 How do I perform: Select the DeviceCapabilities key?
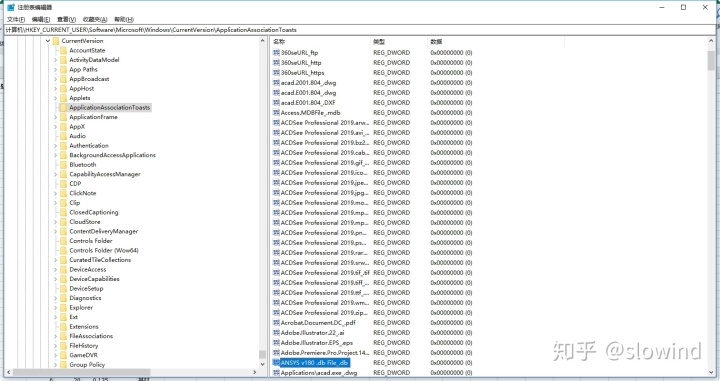[94, 279]
